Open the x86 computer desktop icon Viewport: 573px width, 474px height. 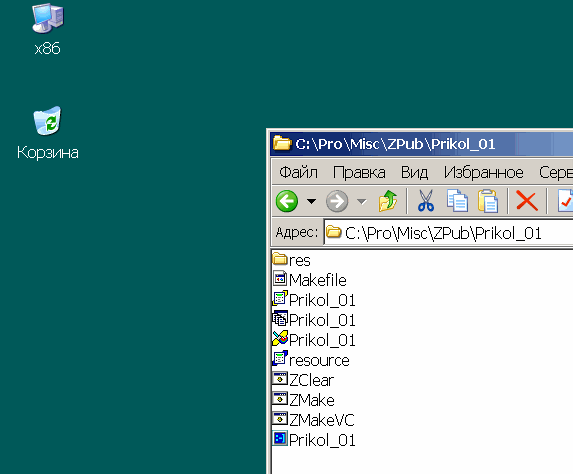[x=48, y=19]
